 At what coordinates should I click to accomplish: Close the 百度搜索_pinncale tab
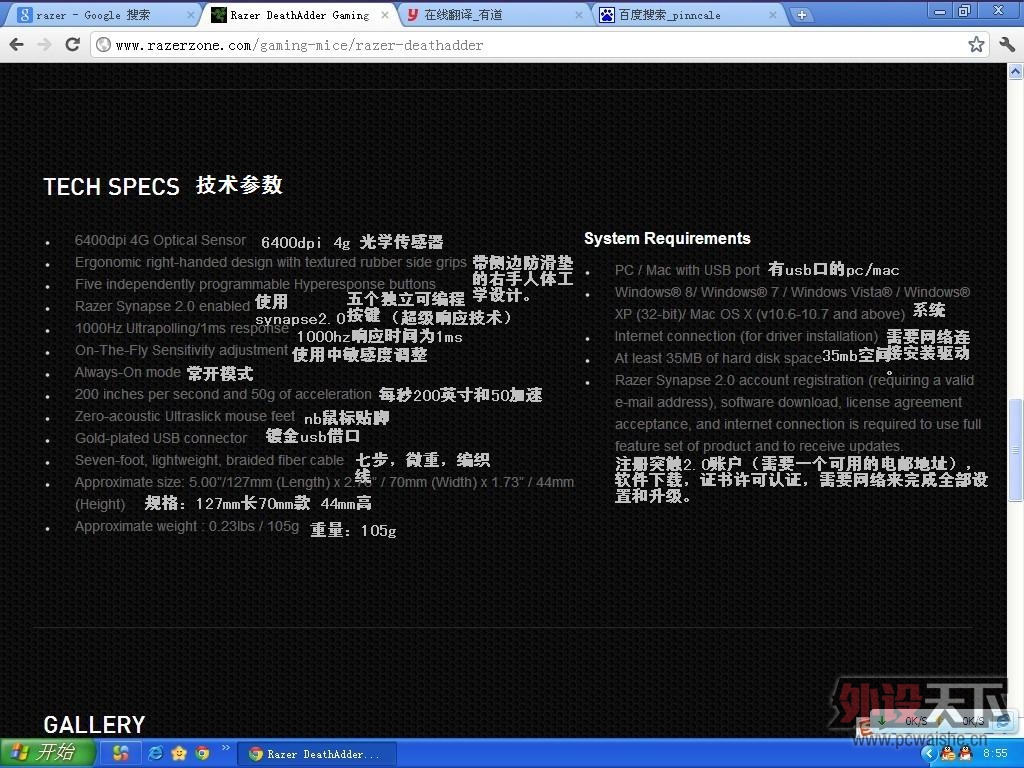pos(773,14)
